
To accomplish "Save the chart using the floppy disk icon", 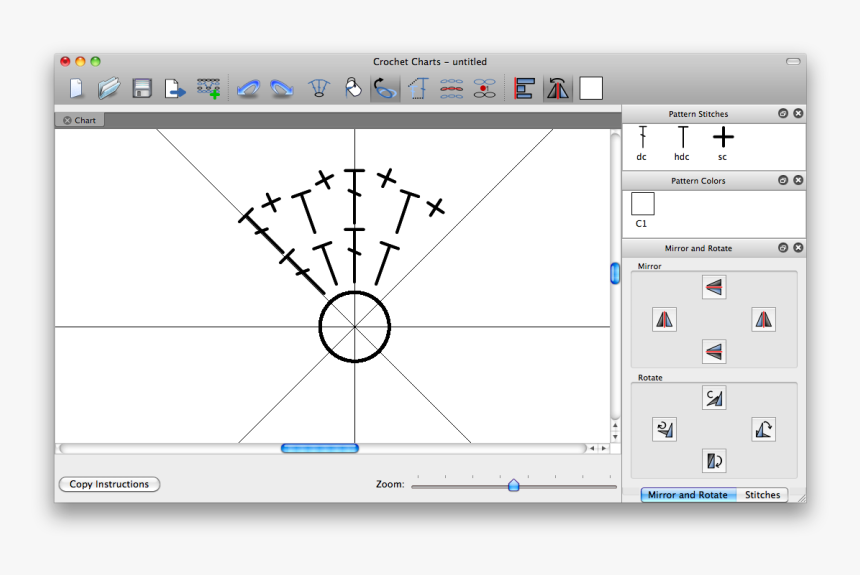I will [142, 89].
